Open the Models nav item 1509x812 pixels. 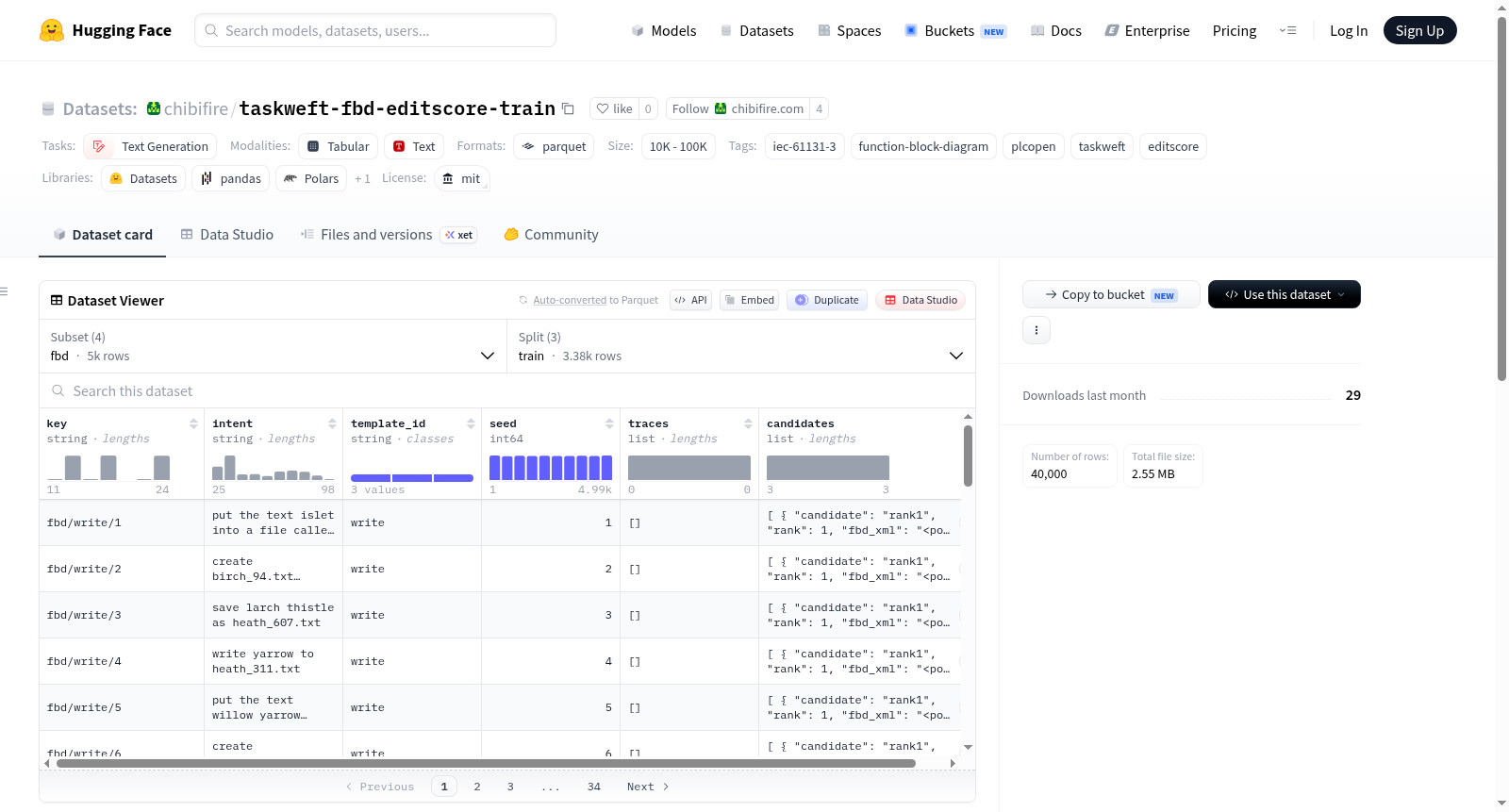664,30
